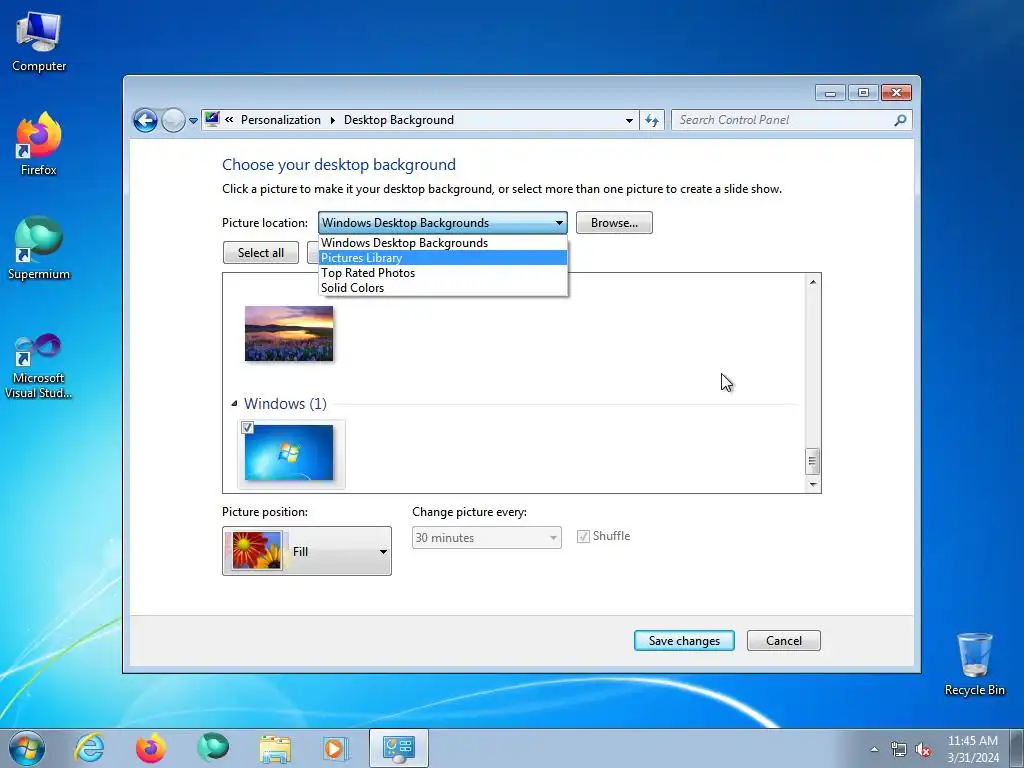Open the Change picture every dropdown

(x=487, y=537)
